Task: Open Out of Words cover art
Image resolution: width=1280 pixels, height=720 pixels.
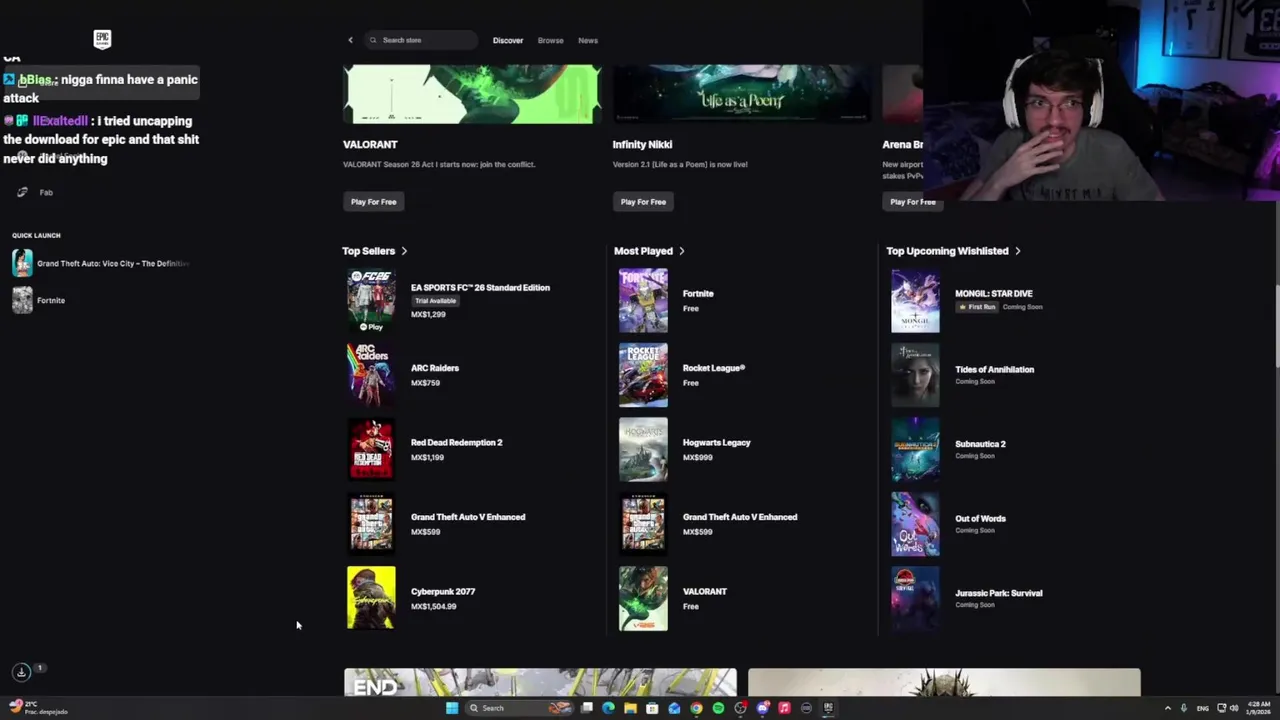Action: pyautogui.click(x=915, y=524)
